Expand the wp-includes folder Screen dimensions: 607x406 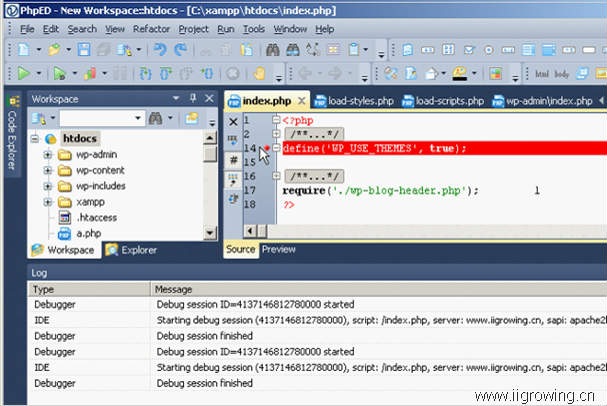(47, 186)
